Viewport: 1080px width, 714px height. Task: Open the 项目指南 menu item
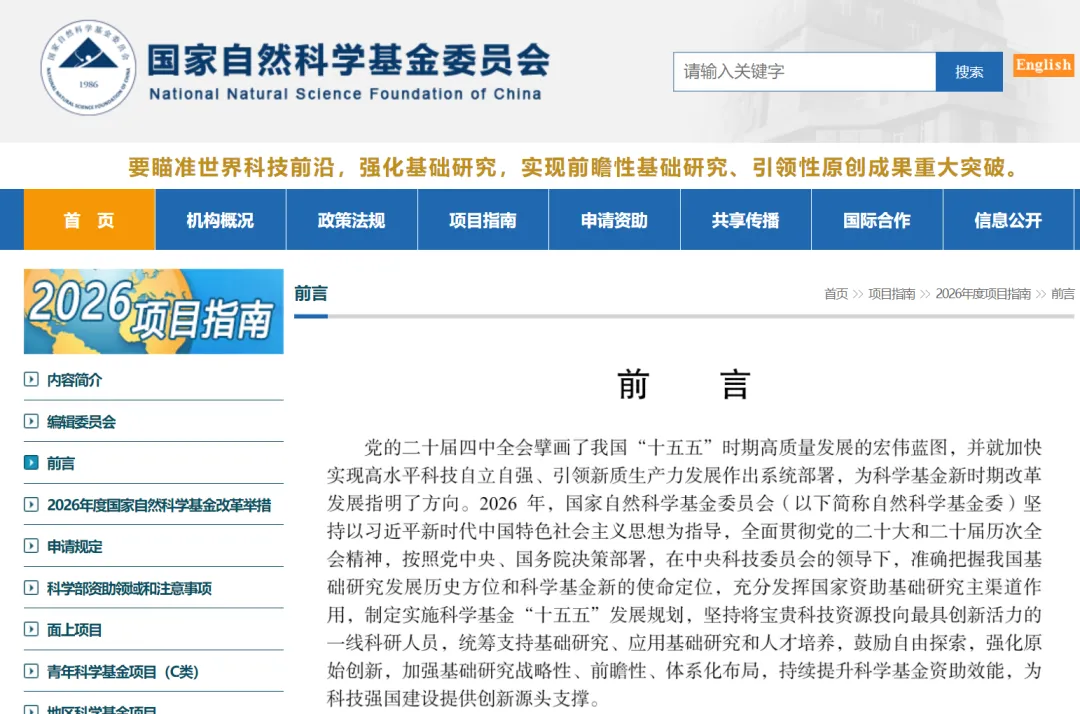coord(483,220)
